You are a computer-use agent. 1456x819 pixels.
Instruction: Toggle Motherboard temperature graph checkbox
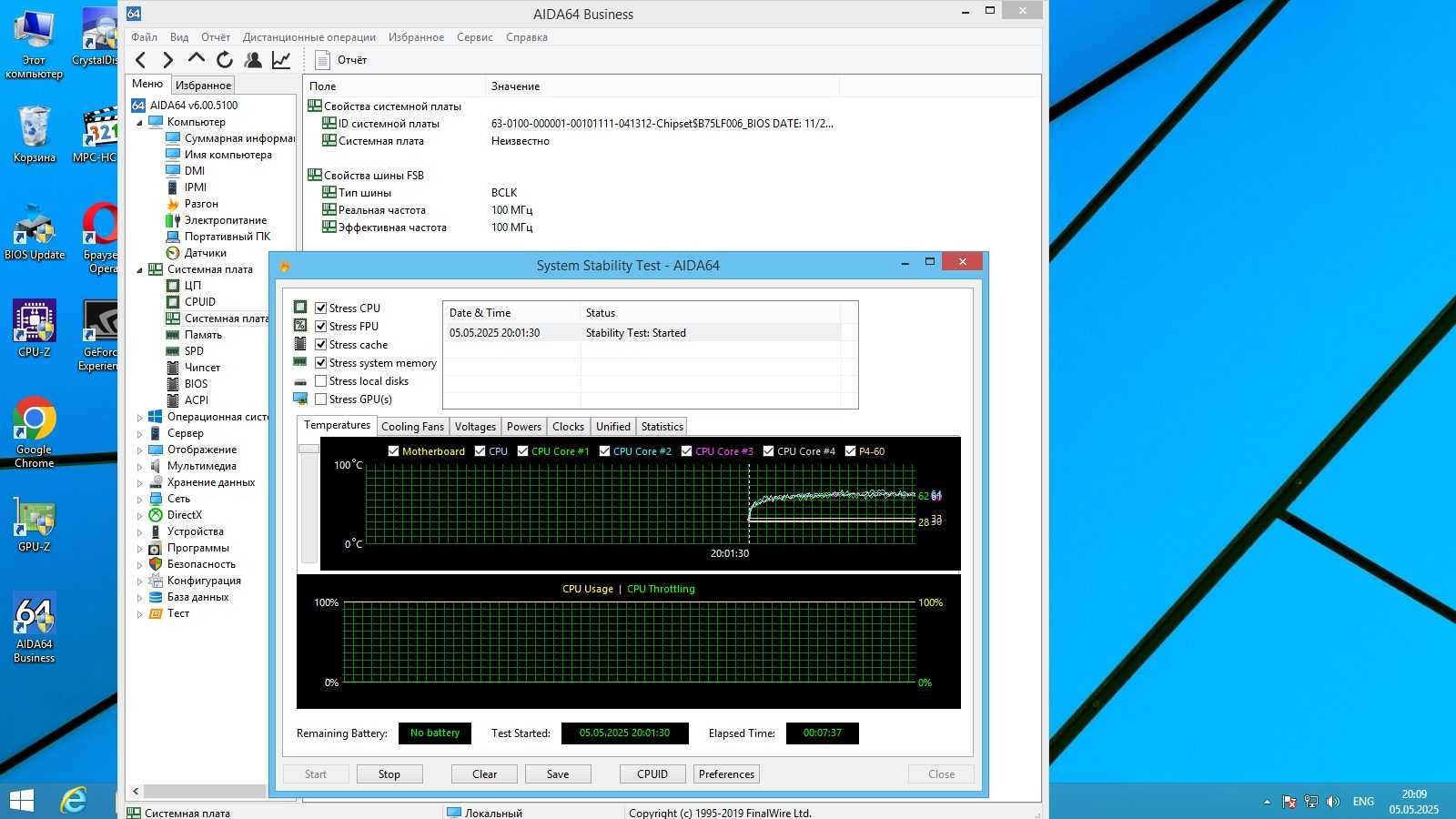pyautogui.click(x=393, y=450)
